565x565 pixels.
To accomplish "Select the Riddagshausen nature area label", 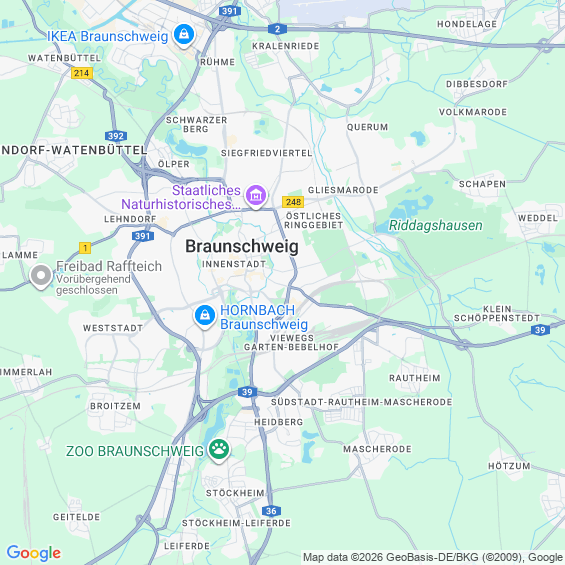I will (x=436, y=226).
